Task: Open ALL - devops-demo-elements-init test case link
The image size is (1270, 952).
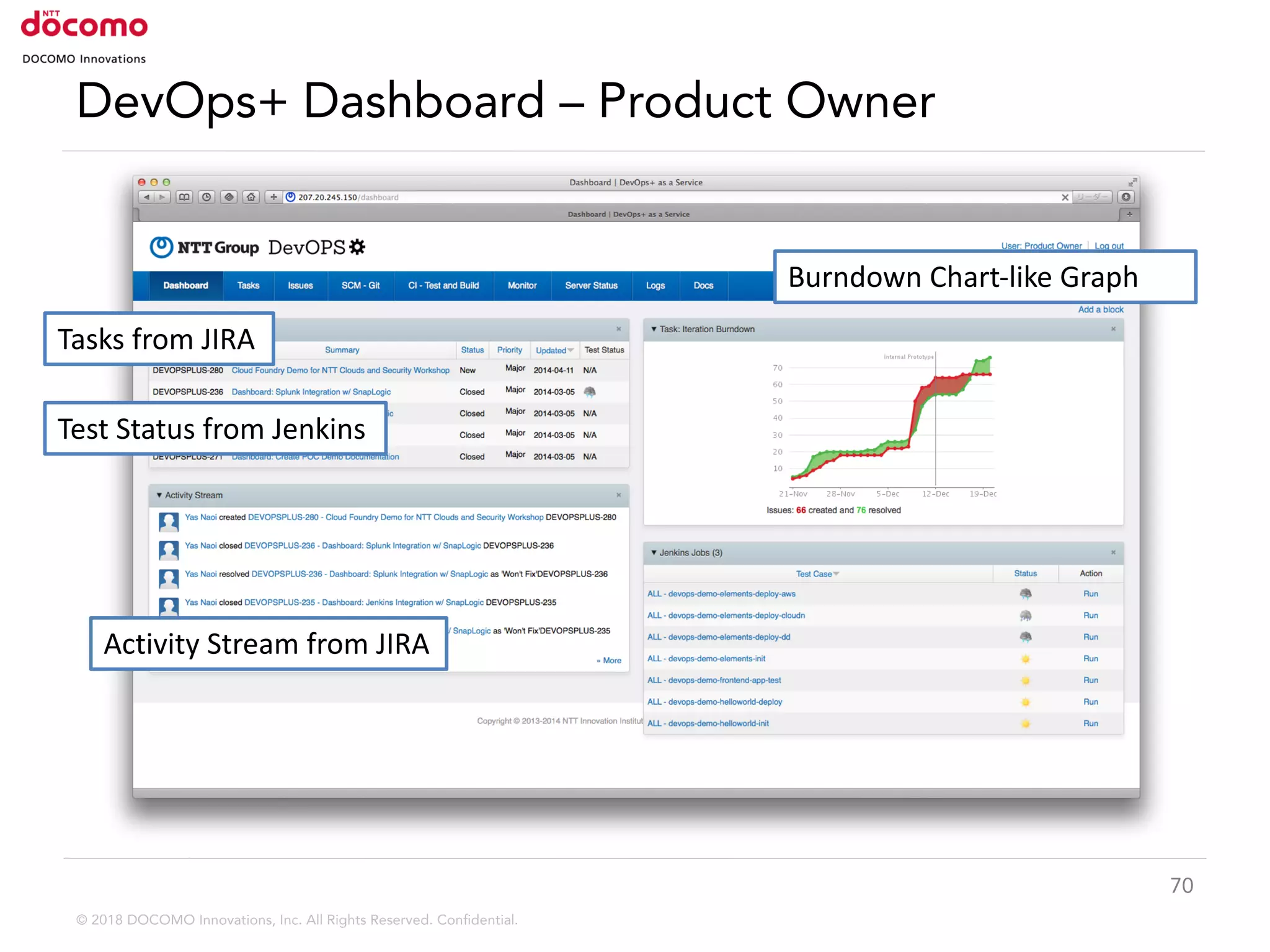Action: click(x=706, y=659)
